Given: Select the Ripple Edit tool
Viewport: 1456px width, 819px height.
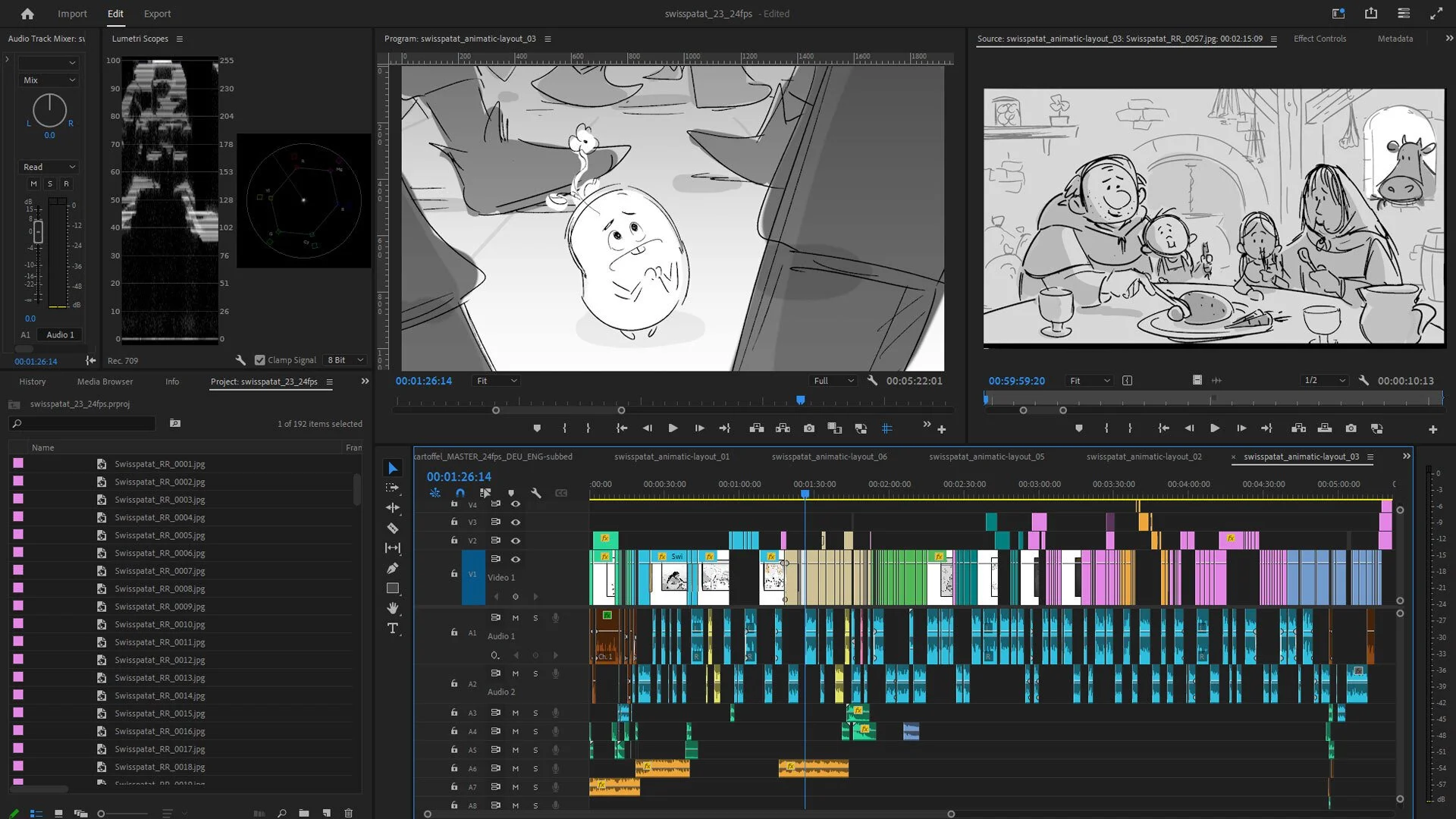Looking at the screenshot, I should click(x=393, y=507).
